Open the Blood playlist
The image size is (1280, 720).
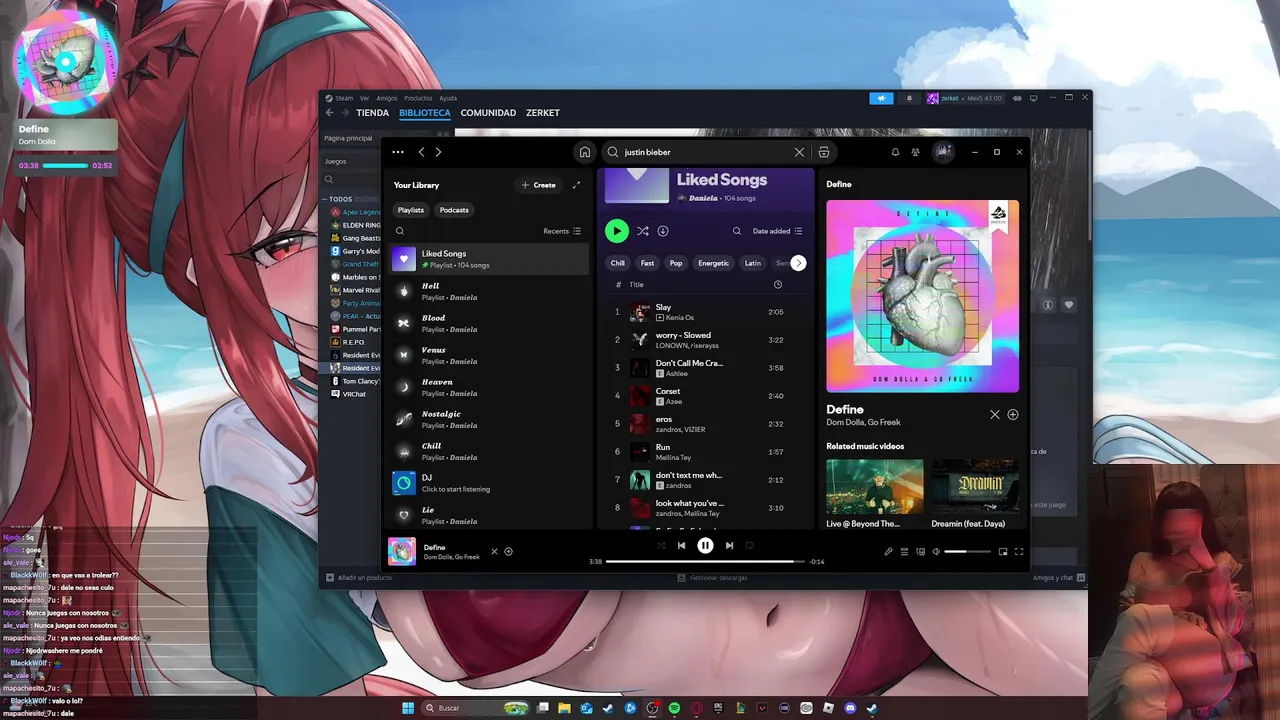489,323
